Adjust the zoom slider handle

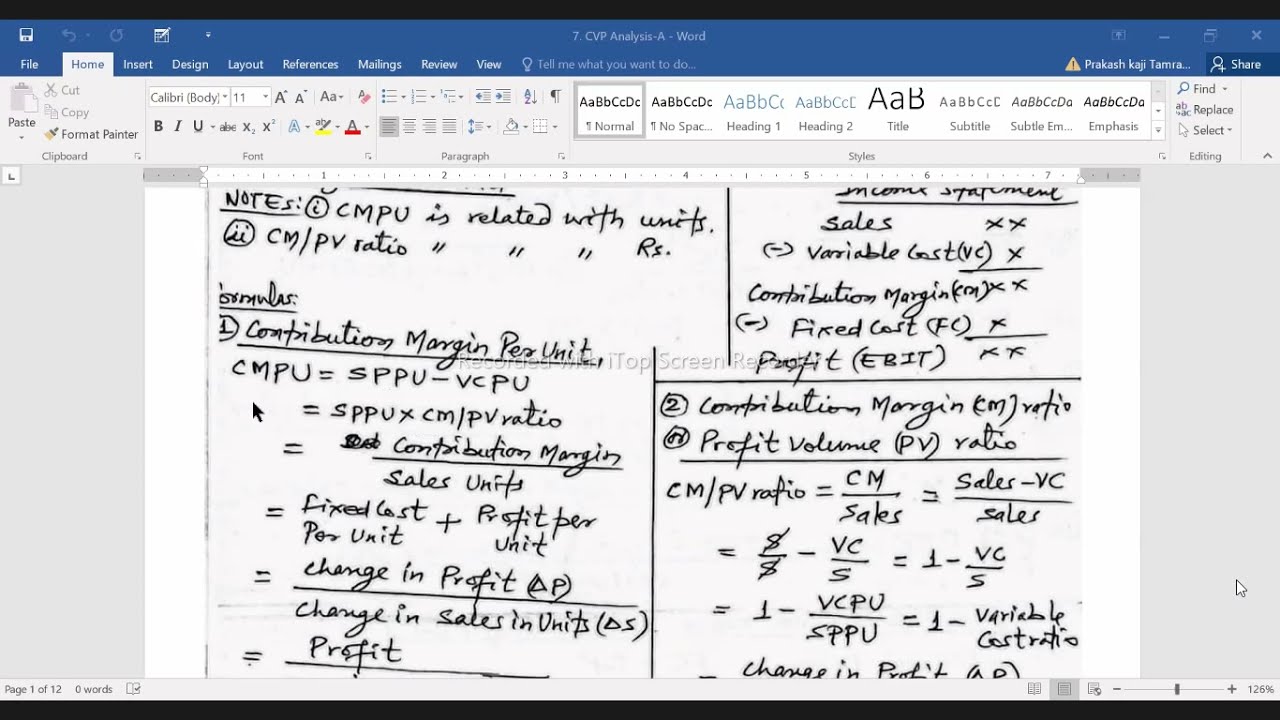1177,689
